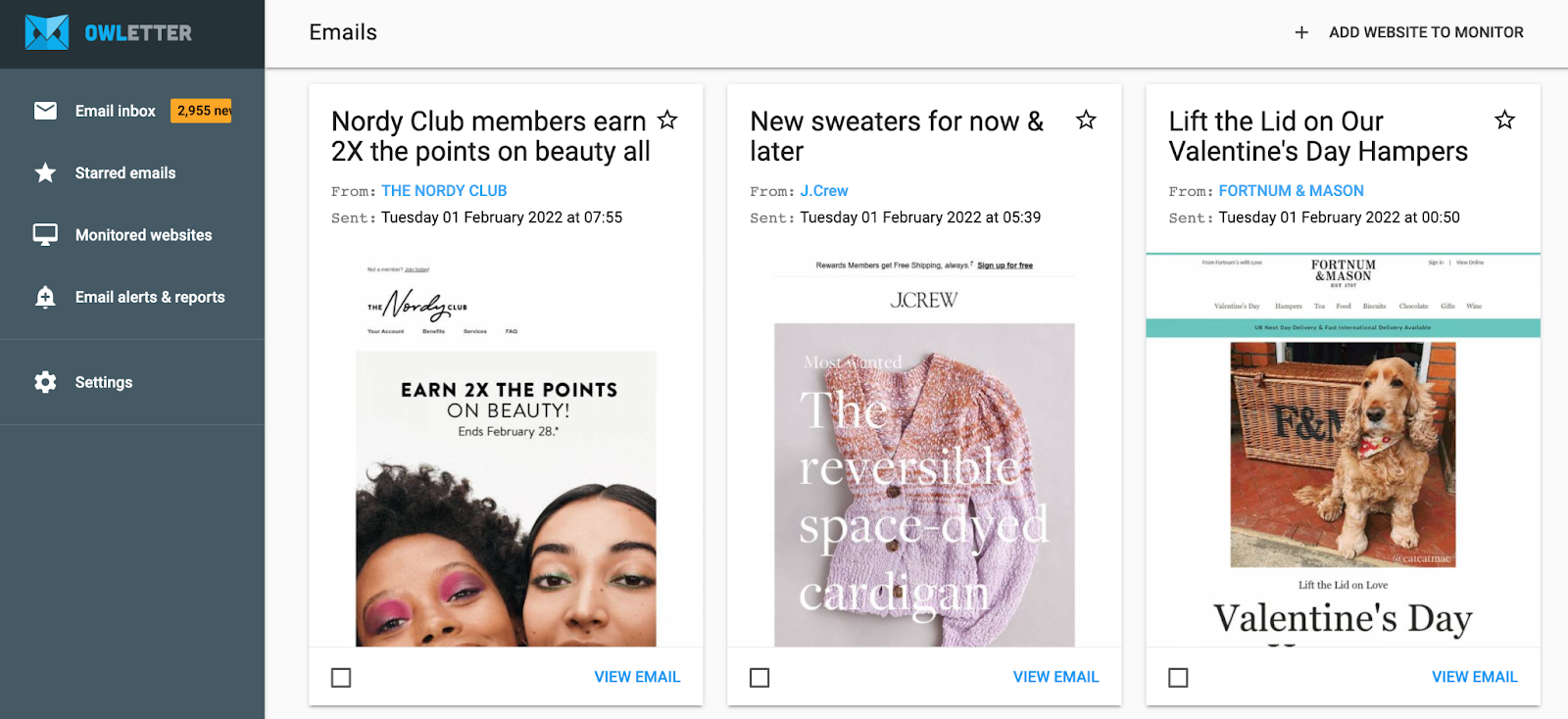The height and width of the screenshot is (719, 1568).
Task: Select the J.Crew email checkbox
Action: click(759, 678)
